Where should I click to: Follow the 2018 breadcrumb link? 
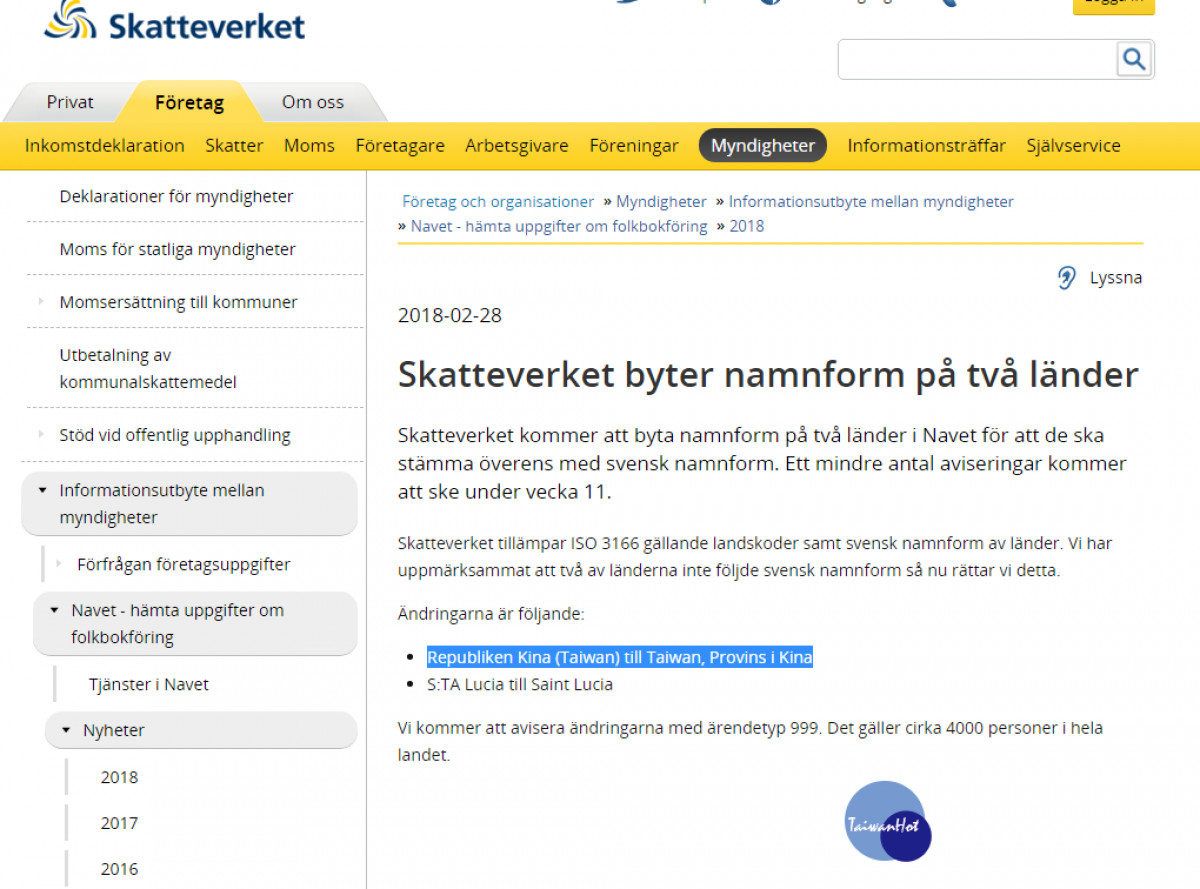point(746,227)
